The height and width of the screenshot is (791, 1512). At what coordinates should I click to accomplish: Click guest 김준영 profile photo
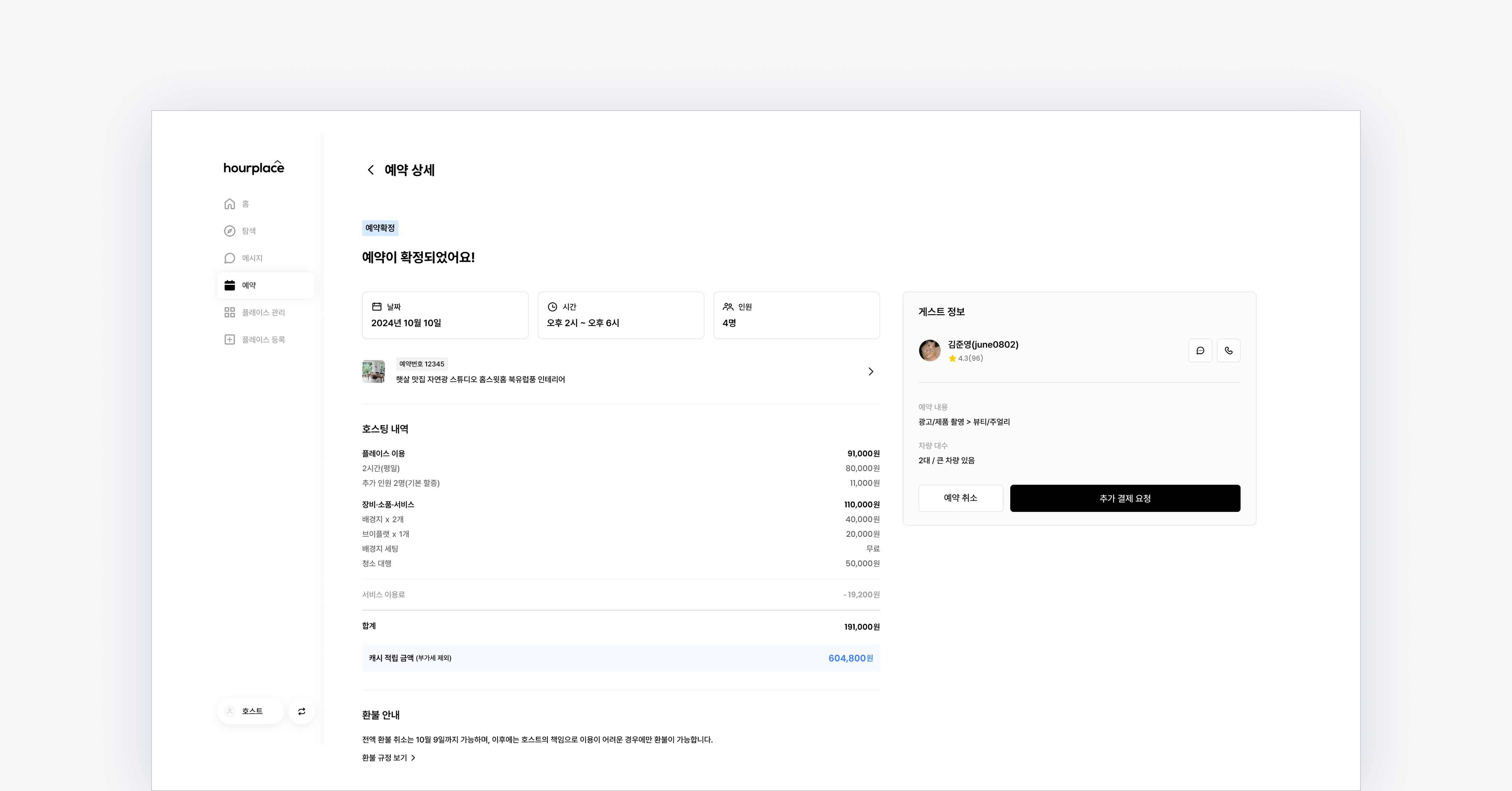[x=930, y=350]
